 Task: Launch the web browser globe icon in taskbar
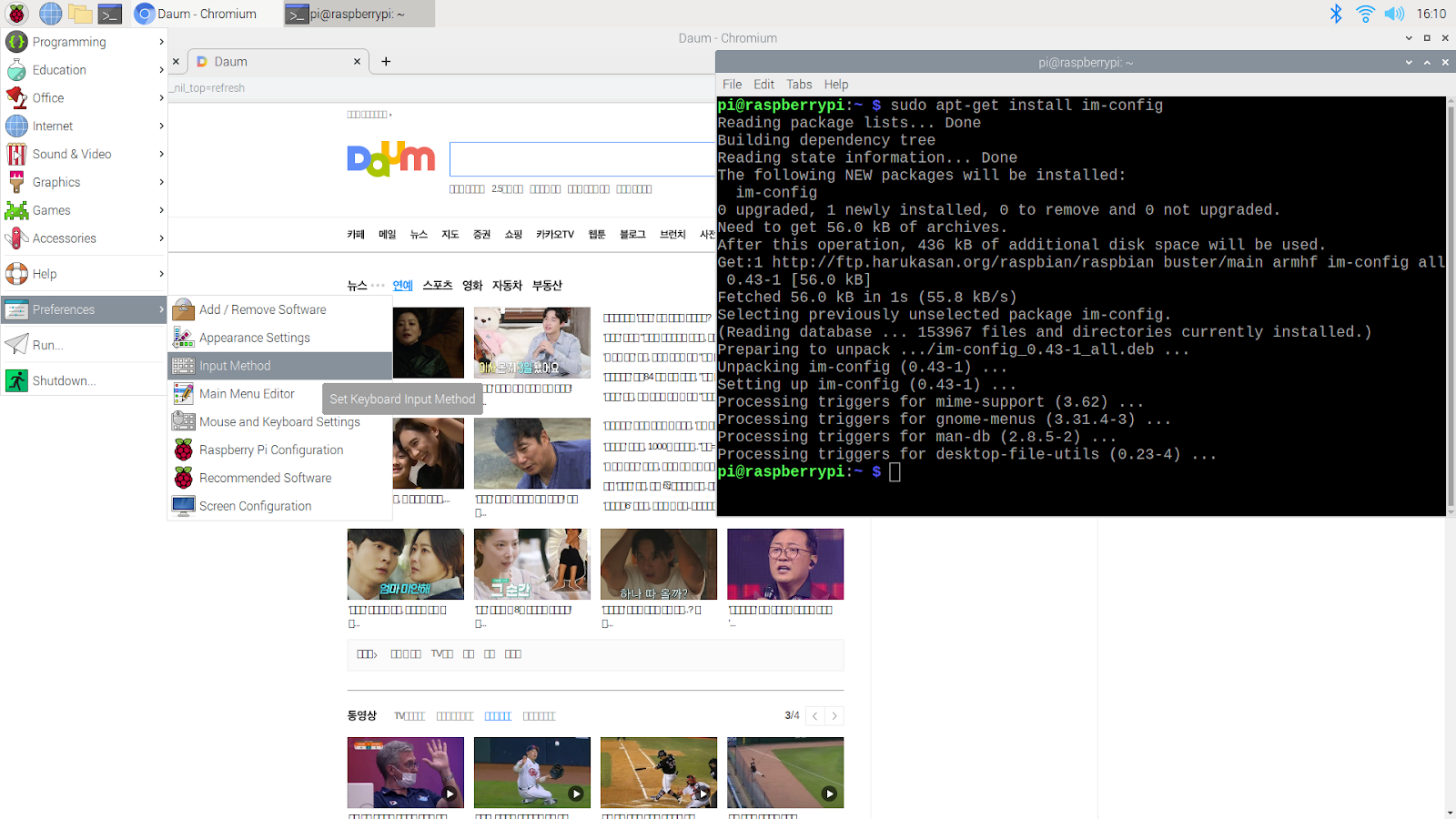coord(51,14)
